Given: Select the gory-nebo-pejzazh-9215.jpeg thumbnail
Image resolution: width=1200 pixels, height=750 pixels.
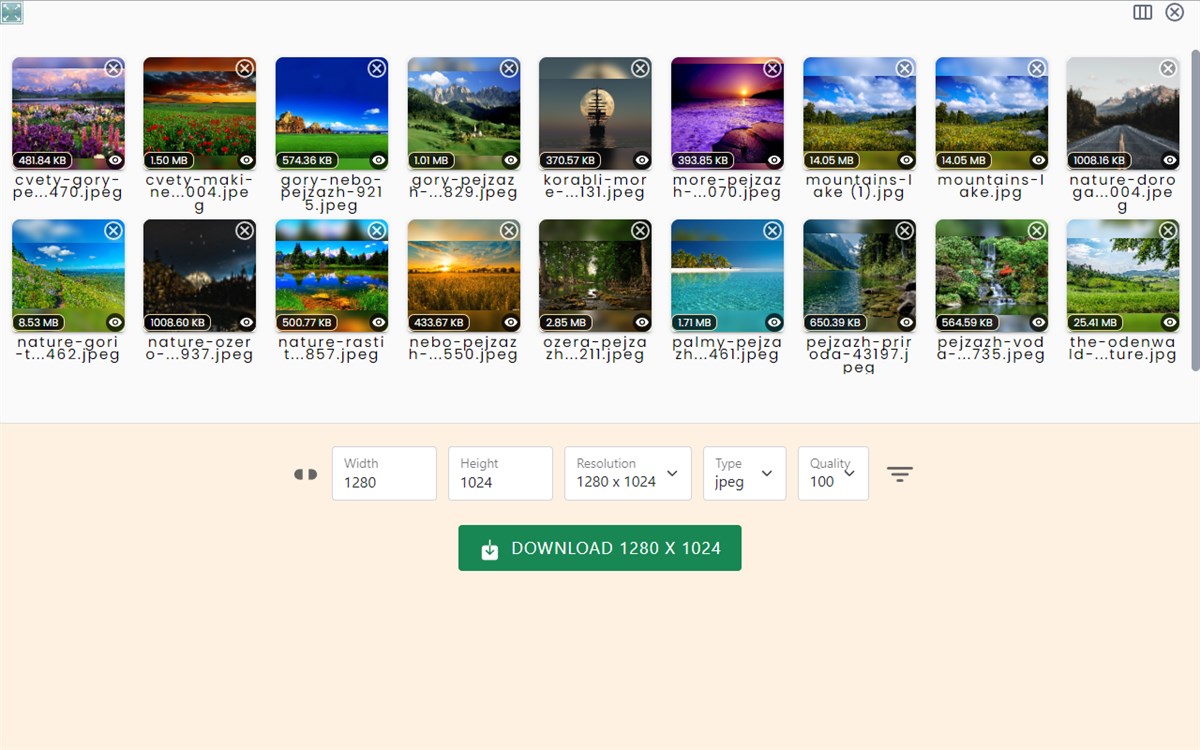Looking at the screenshot, I should 331,112.
